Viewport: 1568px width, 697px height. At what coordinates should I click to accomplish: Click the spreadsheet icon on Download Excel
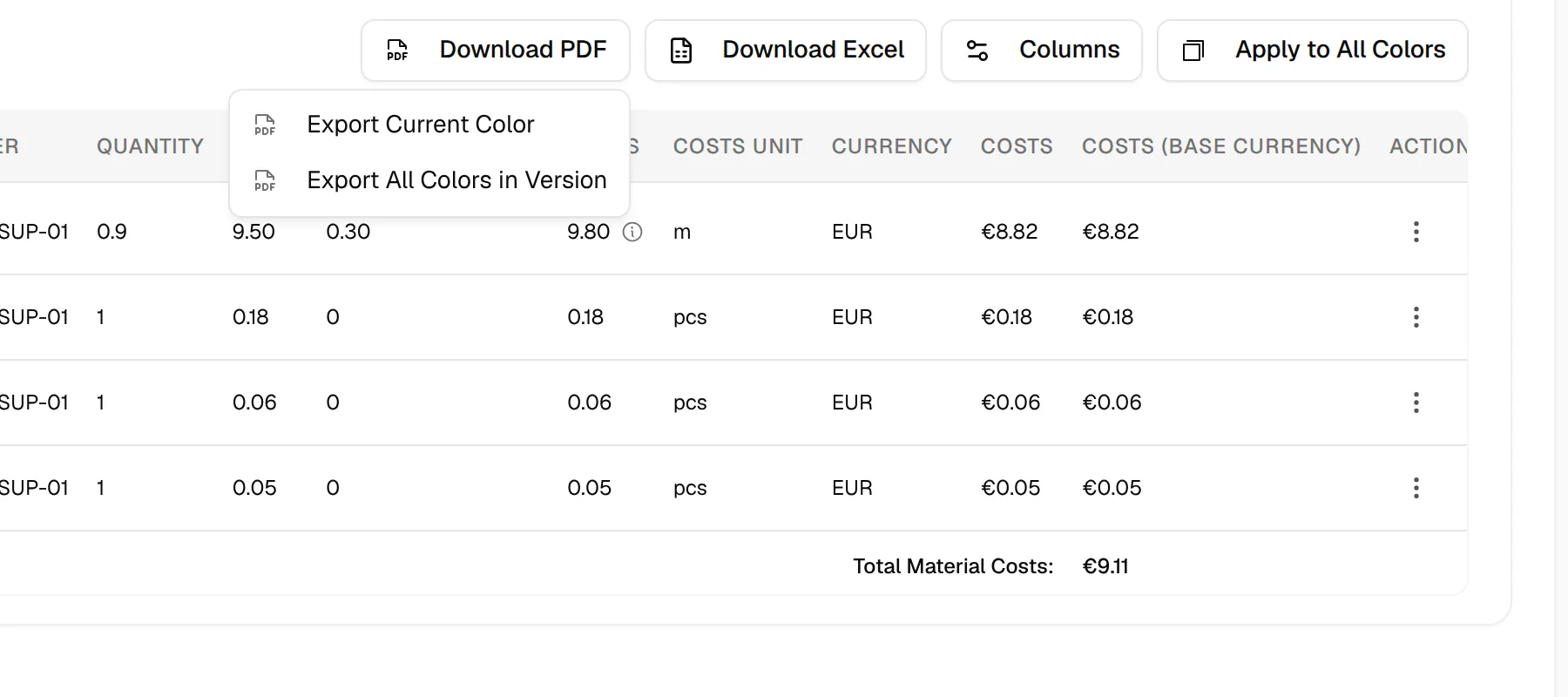(x=681, y=51)
